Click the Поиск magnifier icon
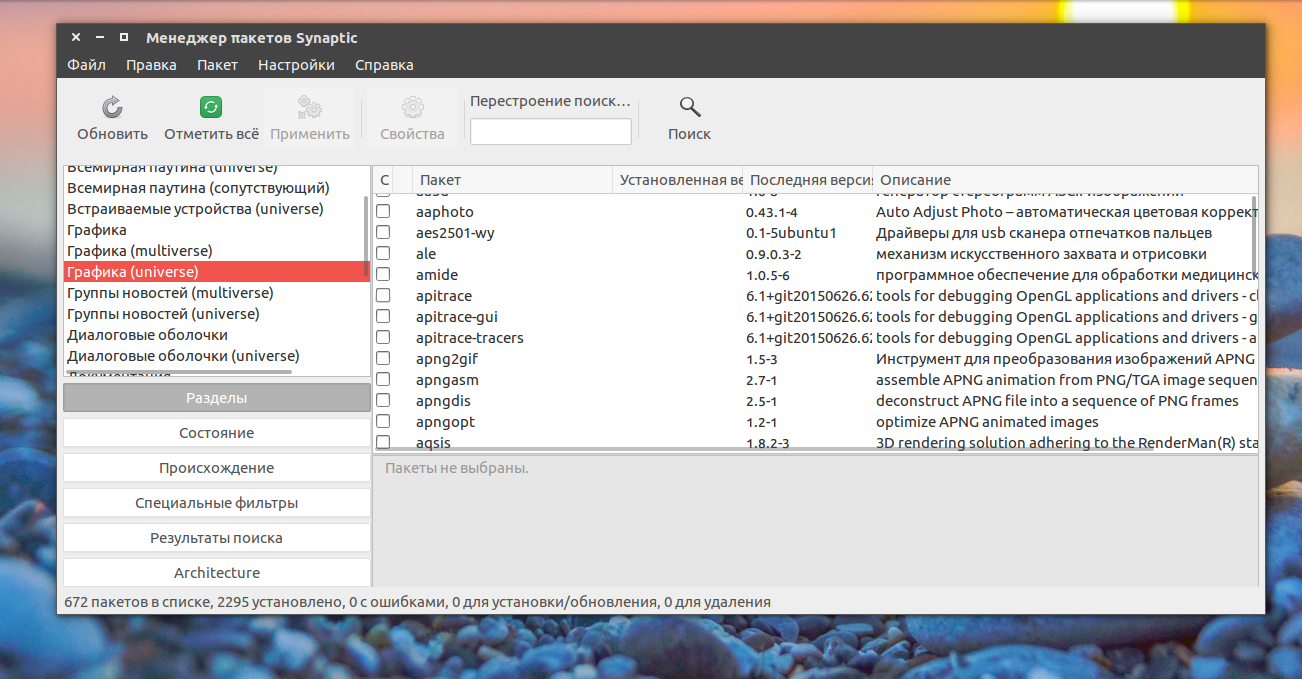Screen dimensions: 1302x679 click(x=689, y=107)
